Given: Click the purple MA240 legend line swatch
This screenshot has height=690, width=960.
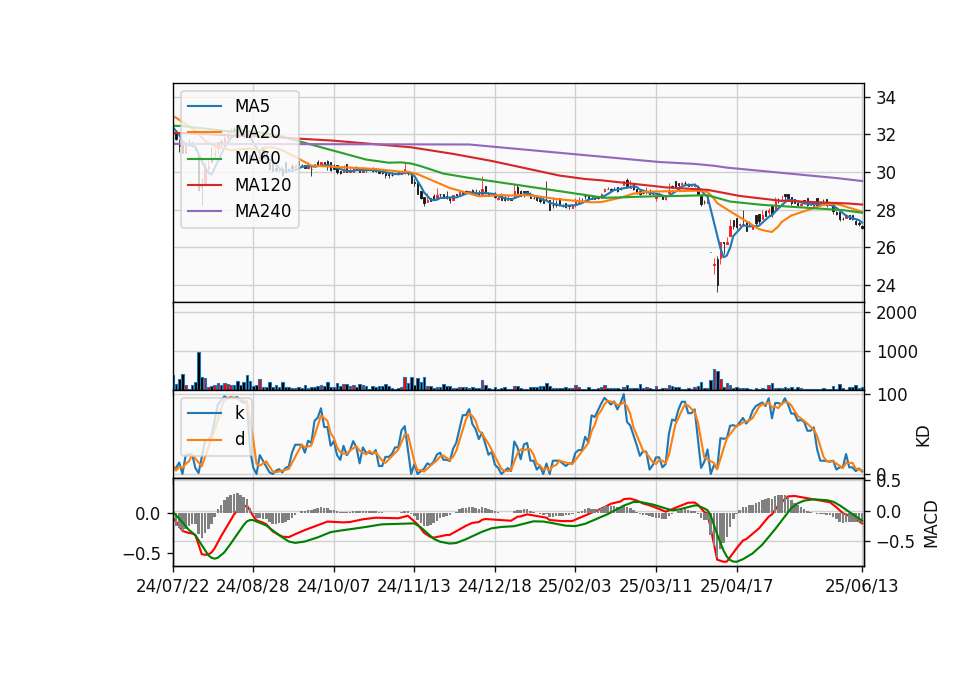Looking at the screenshot, I should [x=204, y=212].
